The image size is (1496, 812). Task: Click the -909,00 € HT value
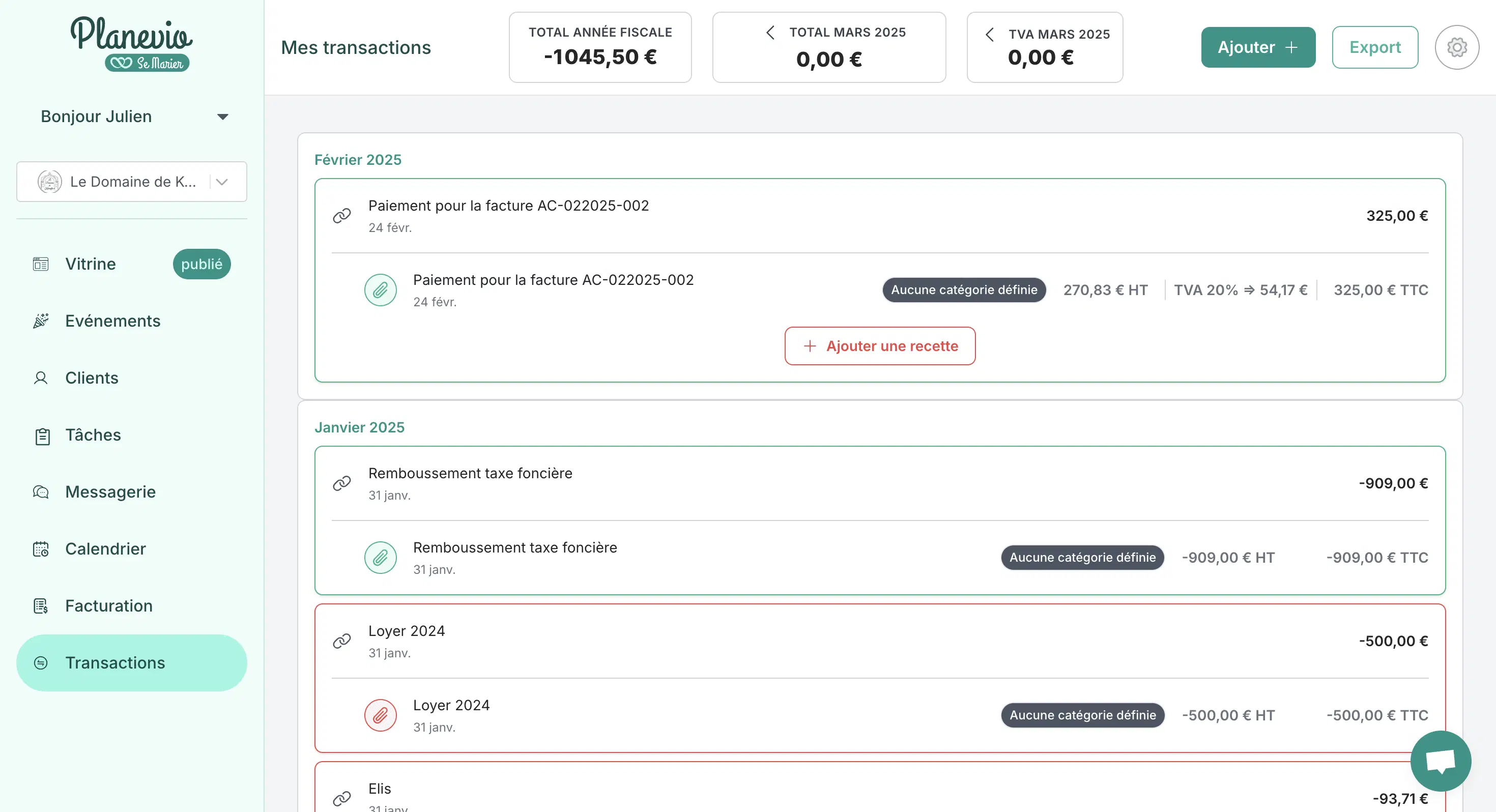tap(1228, 558)
